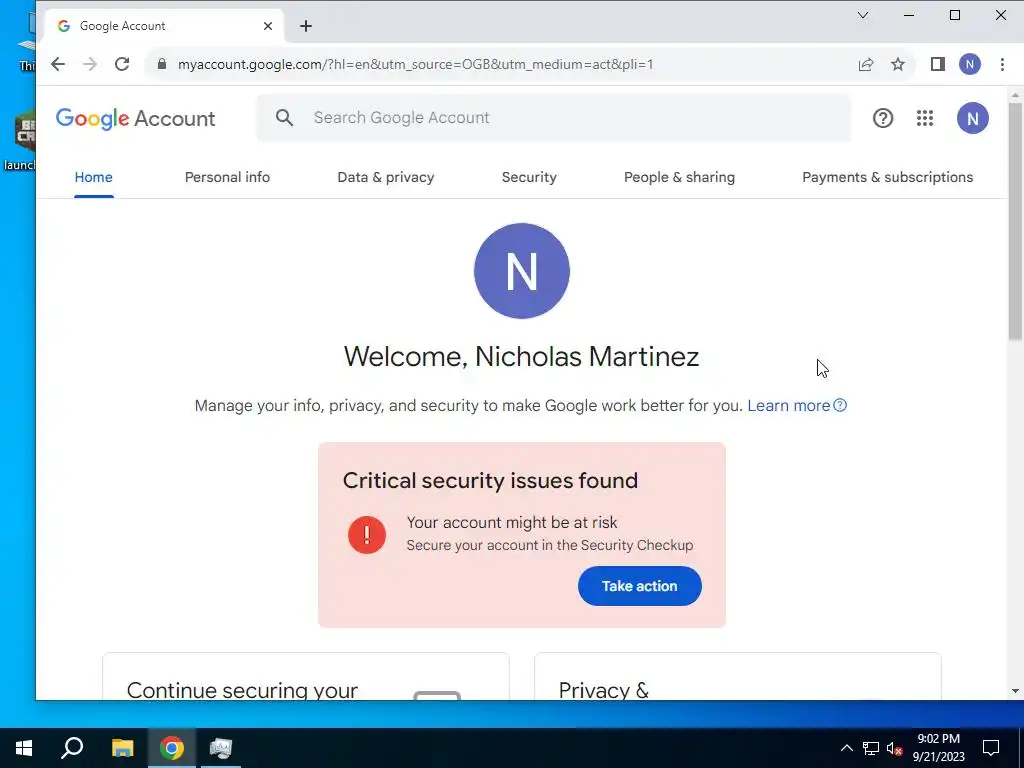Show hidden system tray icons
Image resolution: width=1024 pixels, height=768 pixels.
[x=846, y=748]
